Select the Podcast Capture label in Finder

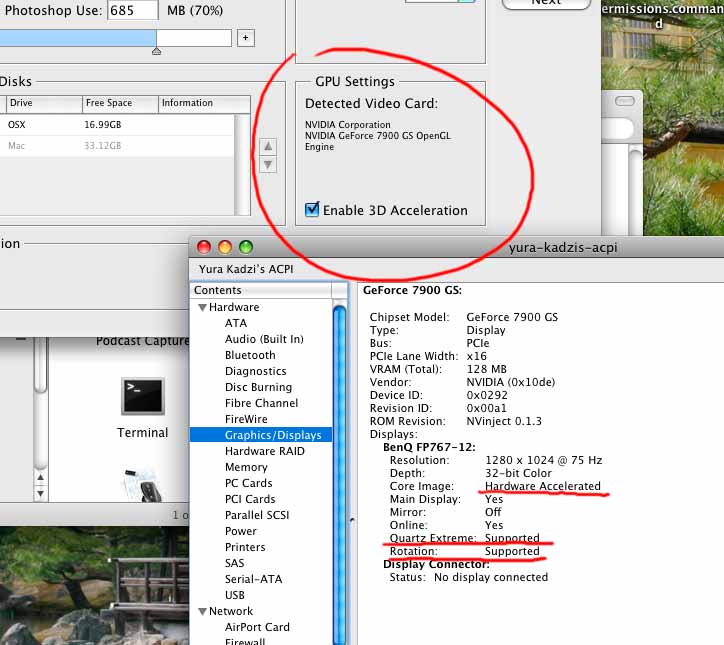(143, 341)
